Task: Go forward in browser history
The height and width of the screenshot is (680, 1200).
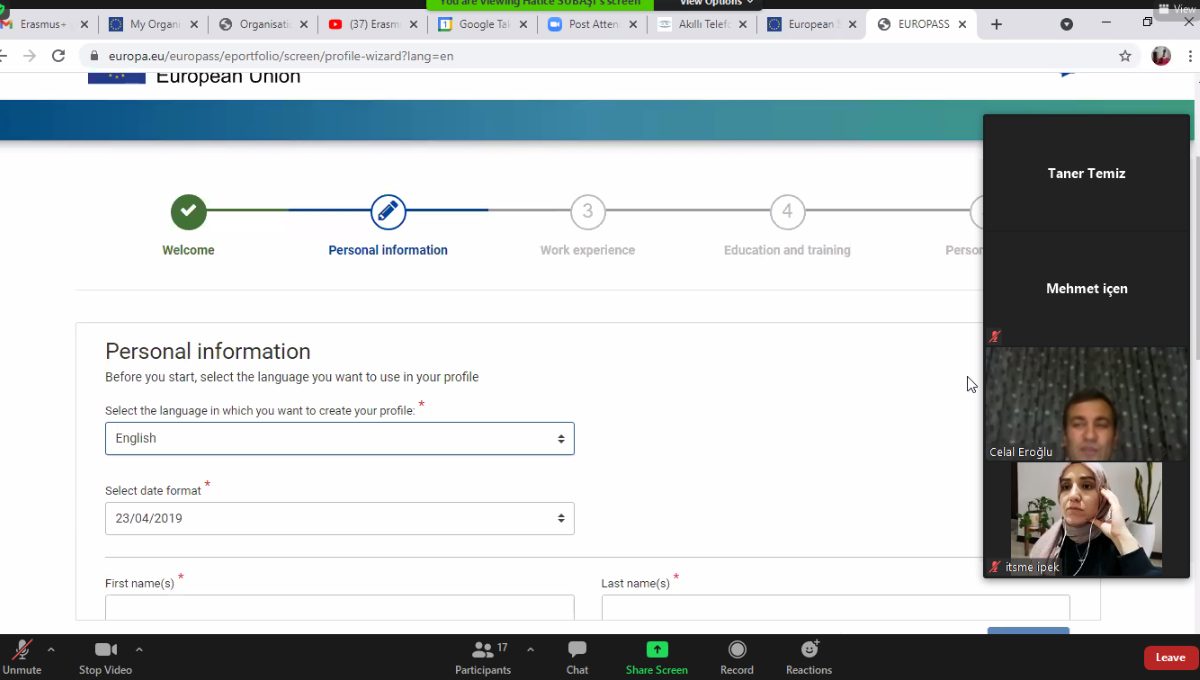Action: [x=28, y=56]
